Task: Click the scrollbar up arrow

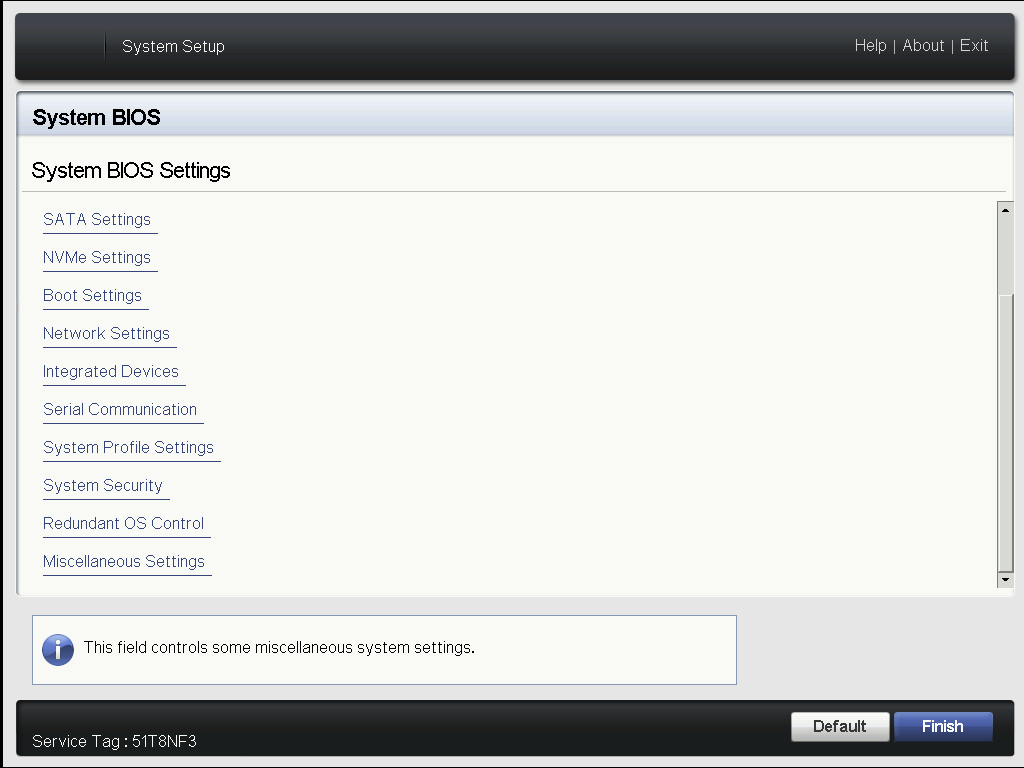Action: pos(1005,210)
